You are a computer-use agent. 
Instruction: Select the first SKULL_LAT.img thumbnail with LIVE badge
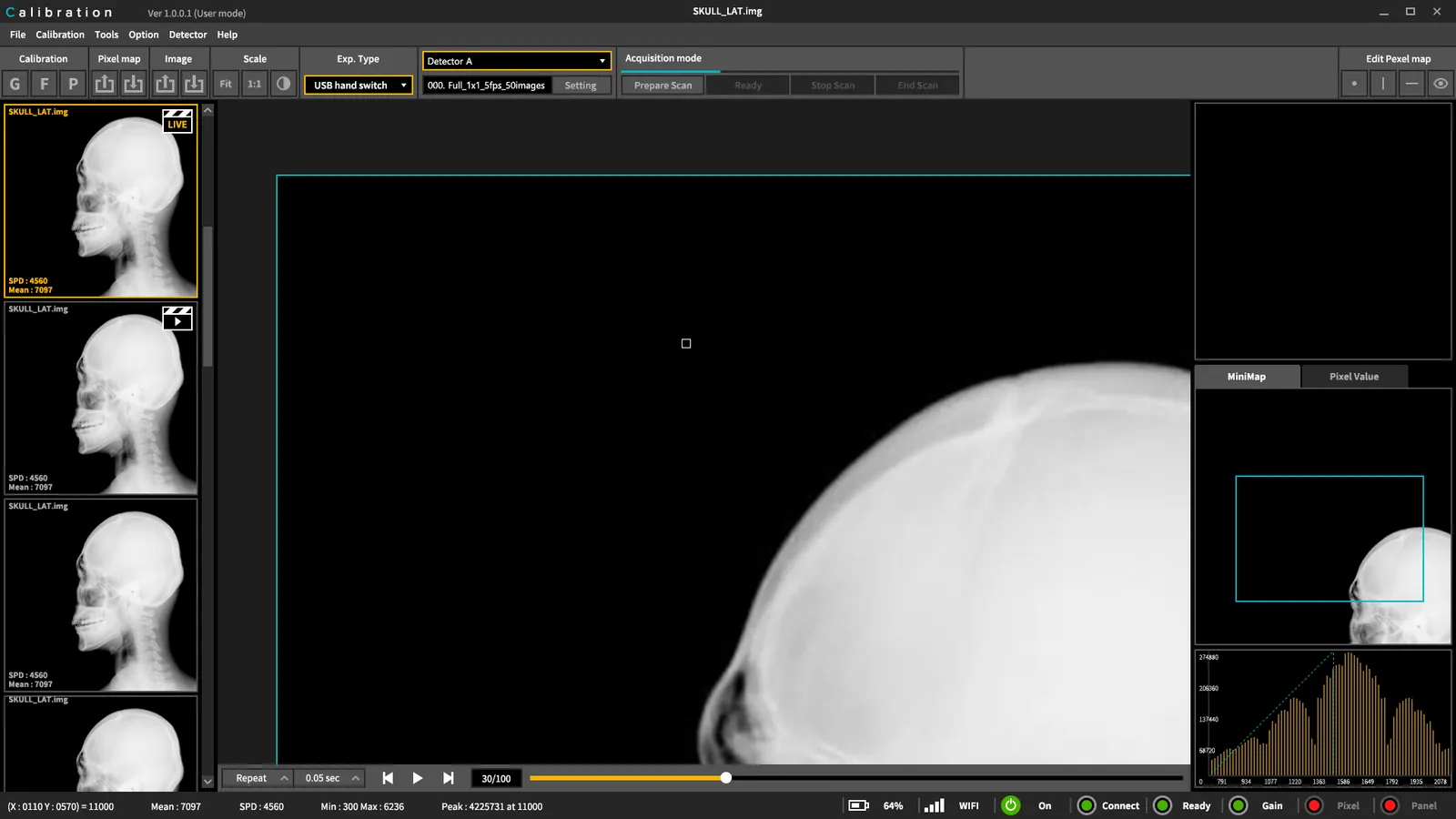pyautogui.click(x=101, y=201)
